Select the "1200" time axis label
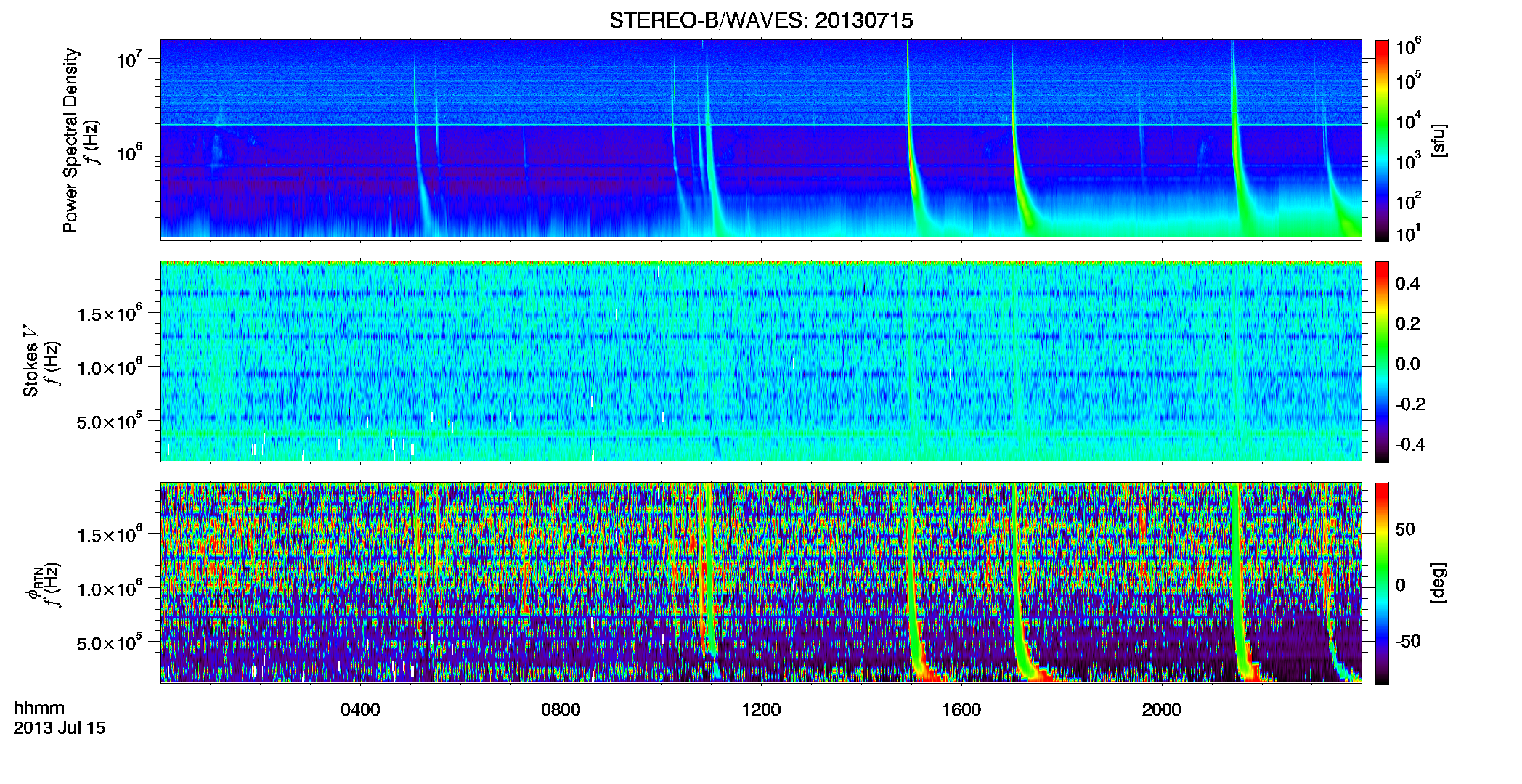 coord(761,710)
